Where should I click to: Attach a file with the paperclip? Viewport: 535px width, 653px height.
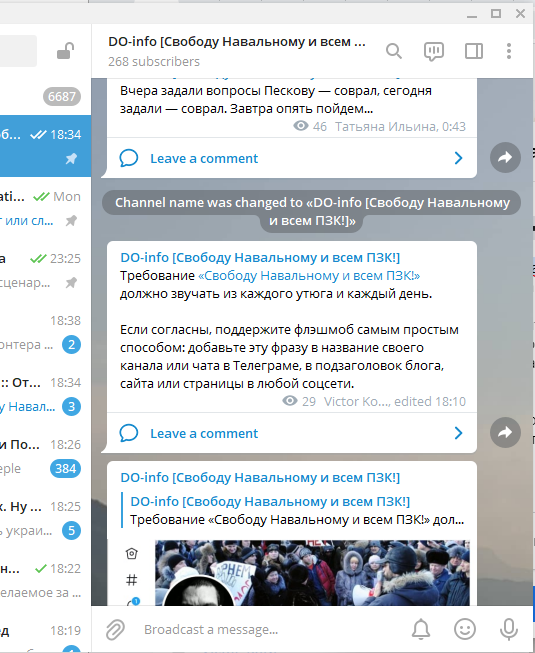point(115,629)
